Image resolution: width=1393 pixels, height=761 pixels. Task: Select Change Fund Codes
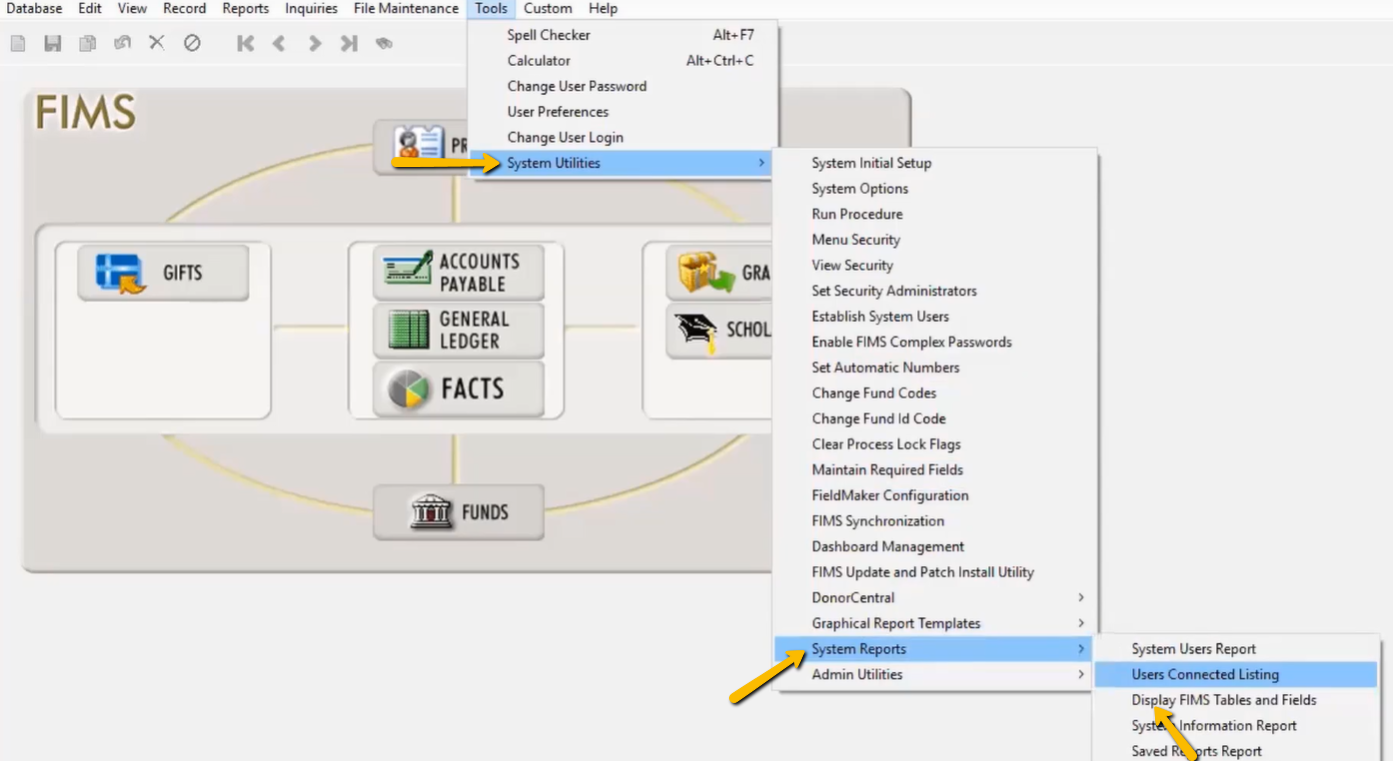tap(935, 393)
